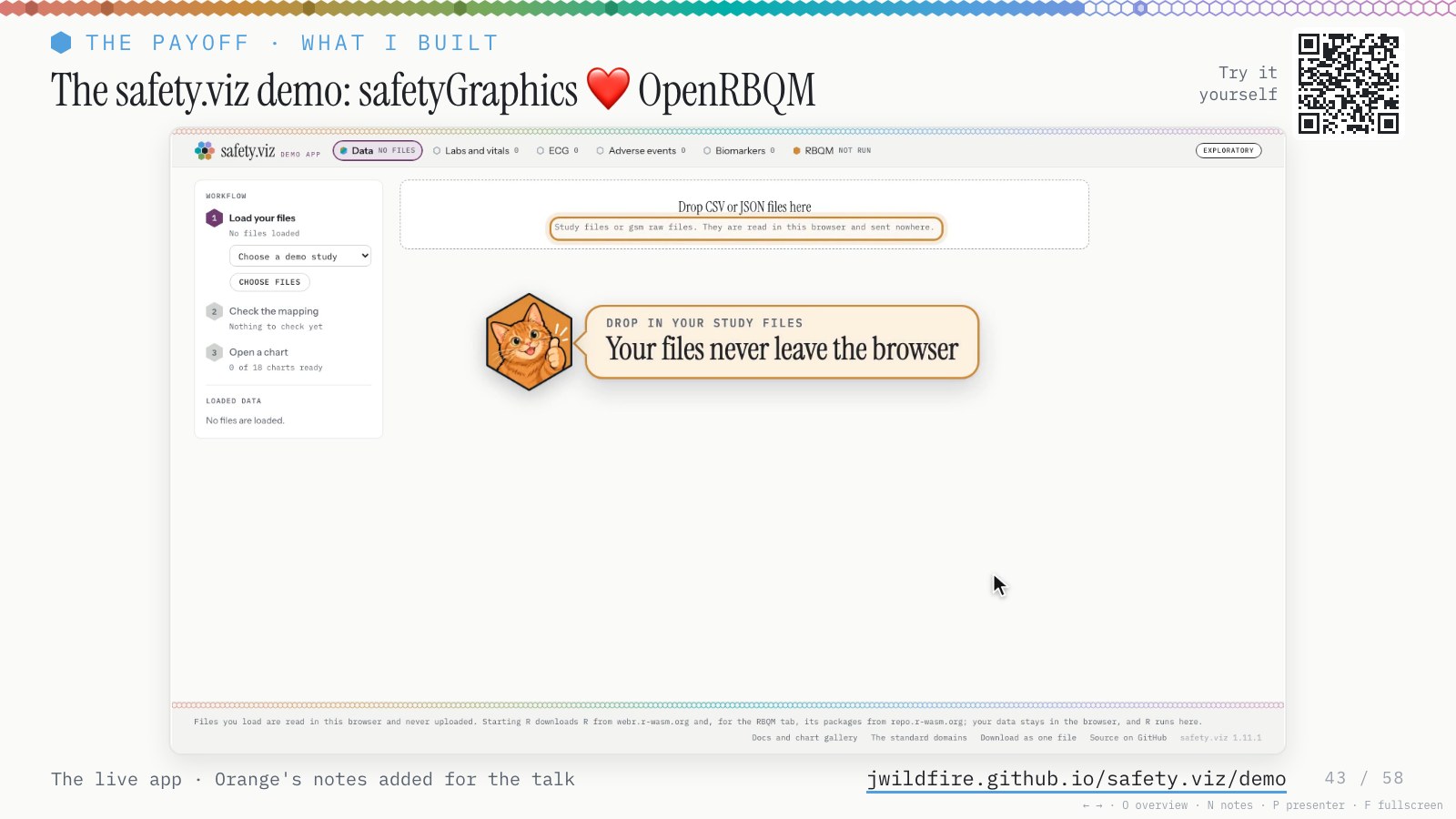
Task: Select the Data tab
Action: [x=378, y=151]
